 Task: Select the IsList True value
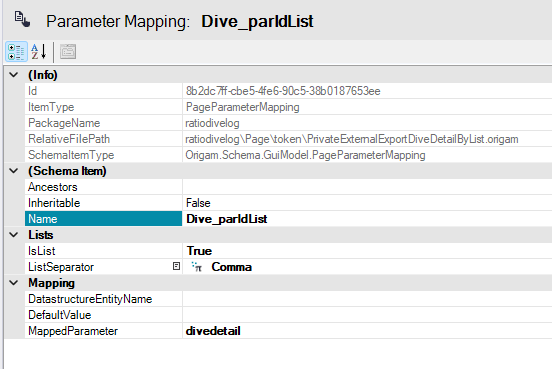[x=367, y=251]
